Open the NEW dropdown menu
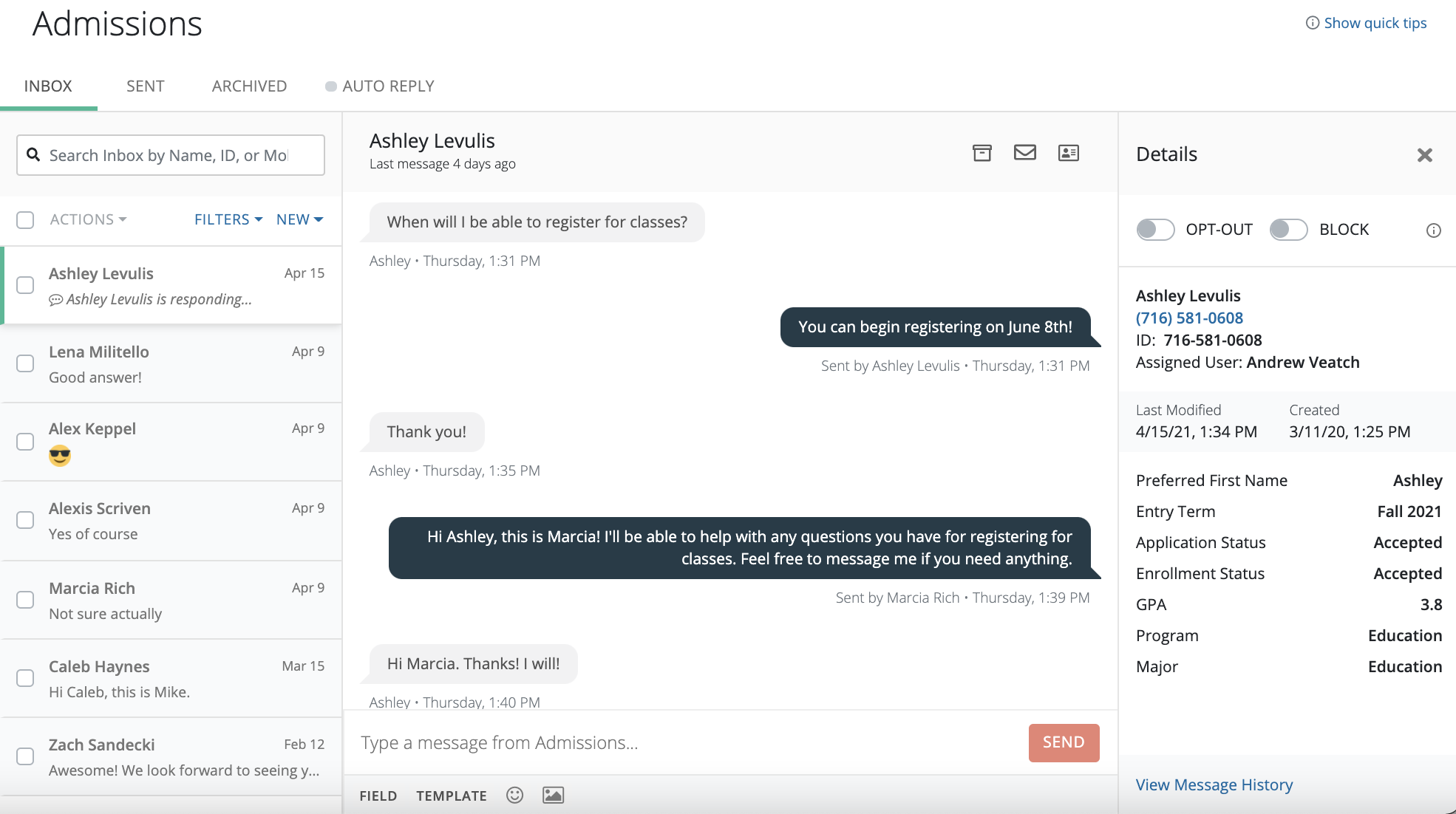 299,219
